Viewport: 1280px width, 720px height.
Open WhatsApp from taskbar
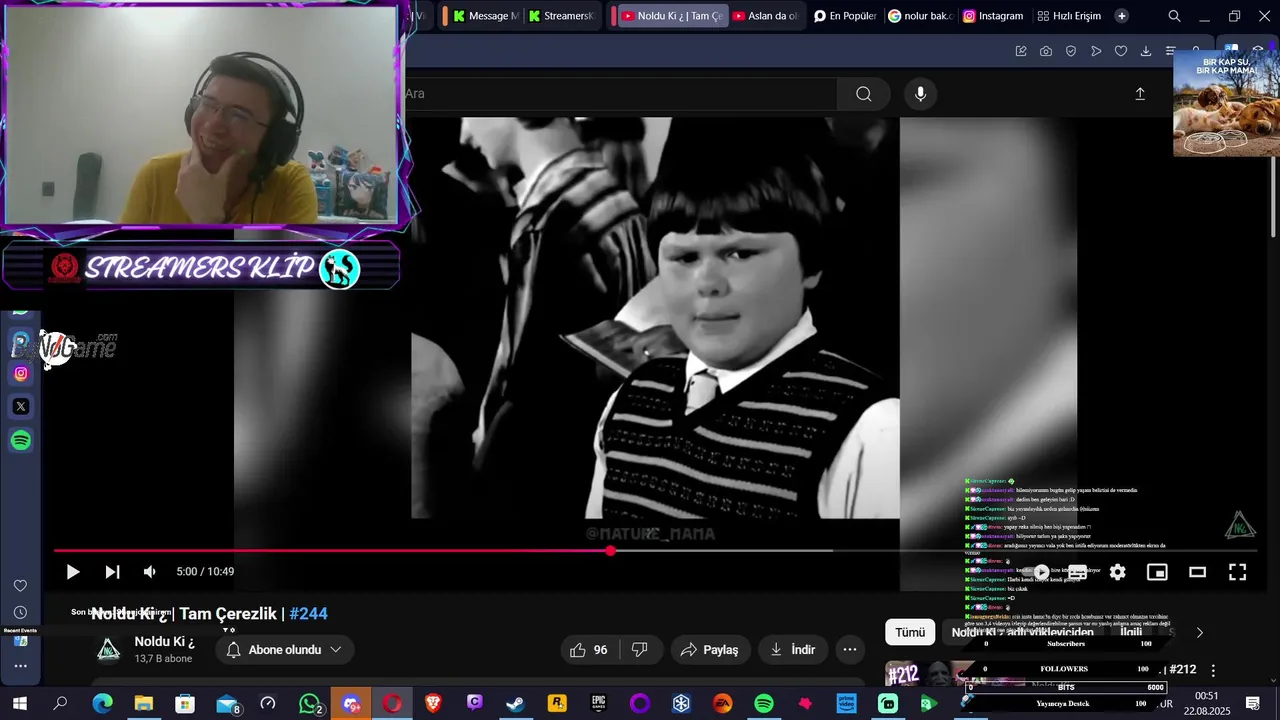pyautogui.click(x=311, y=704)
